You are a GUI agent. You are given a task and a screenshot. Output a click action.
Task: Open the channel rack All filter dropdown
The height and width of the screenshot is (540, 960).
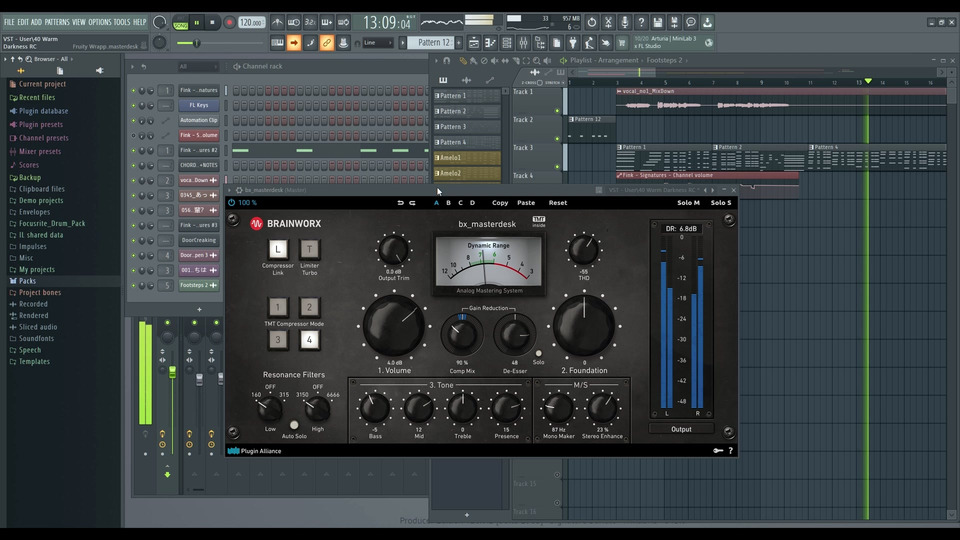coord(197,67)
